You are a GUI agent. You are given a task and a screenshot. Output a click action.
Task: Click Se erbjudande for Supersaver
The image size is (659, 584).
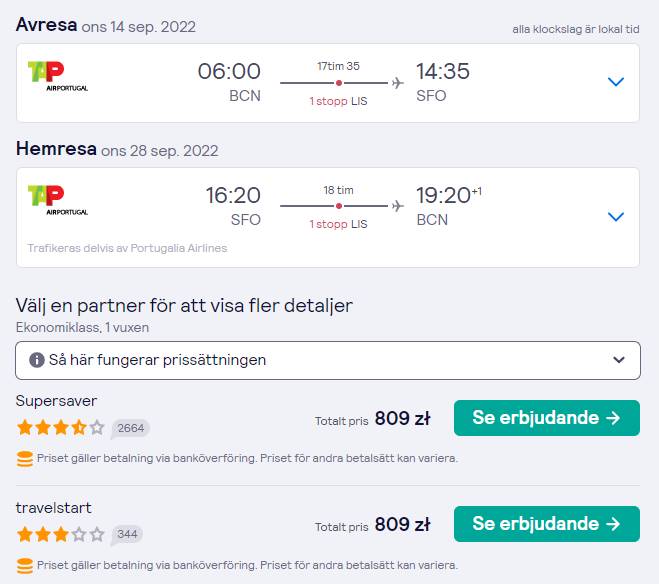pyautogui.click(x=547, y=418)
